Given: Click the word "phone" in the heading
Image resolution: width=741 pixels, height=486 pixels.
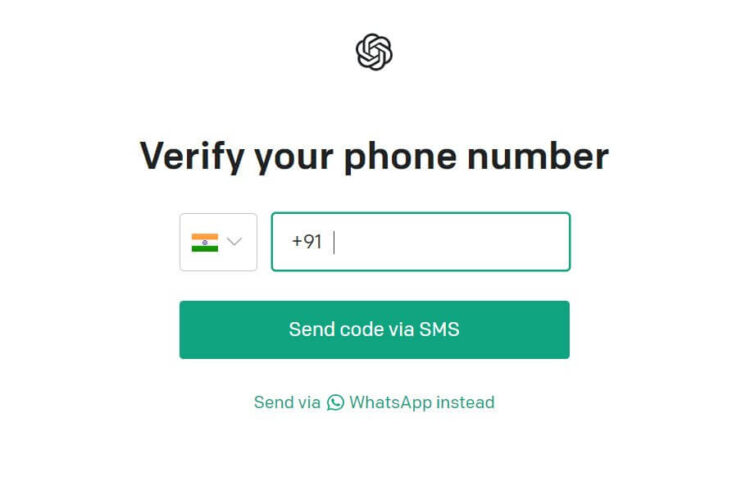Looking at the screenshot, I should [400, 157].
